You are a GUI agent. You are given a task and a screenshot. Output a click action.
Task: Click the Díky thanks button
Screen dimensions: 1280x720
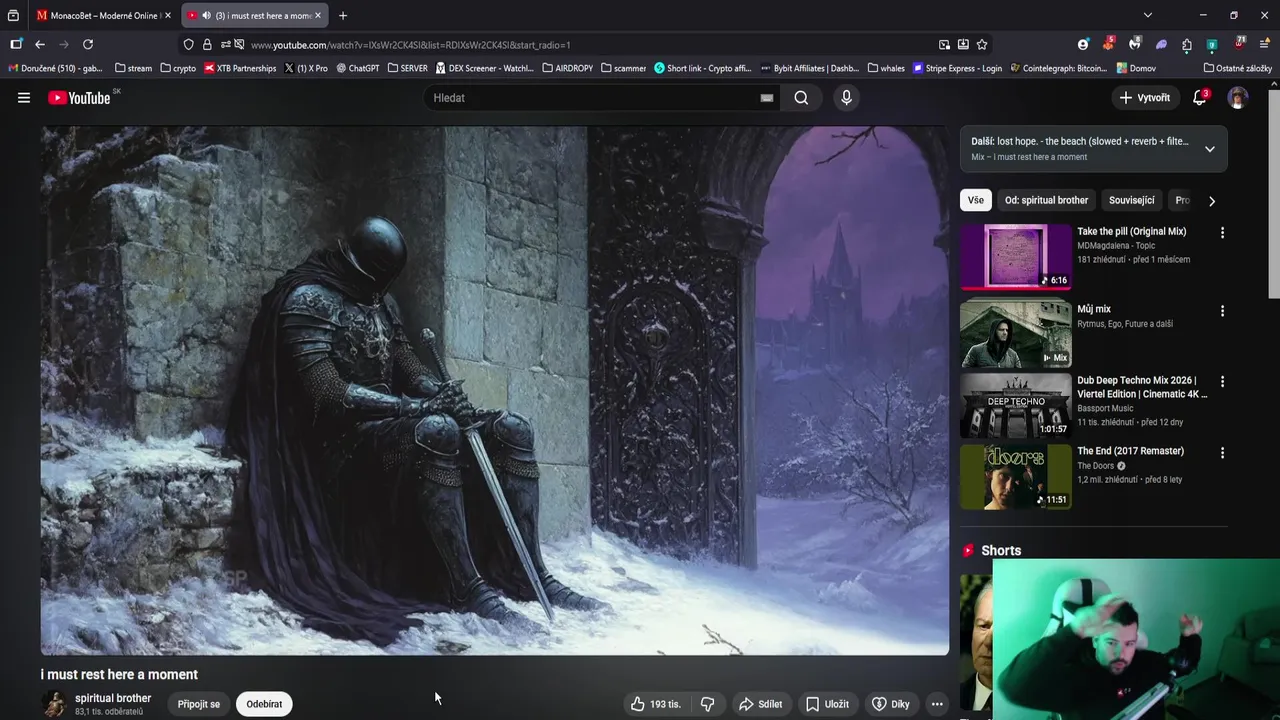[x=890, y=704]
